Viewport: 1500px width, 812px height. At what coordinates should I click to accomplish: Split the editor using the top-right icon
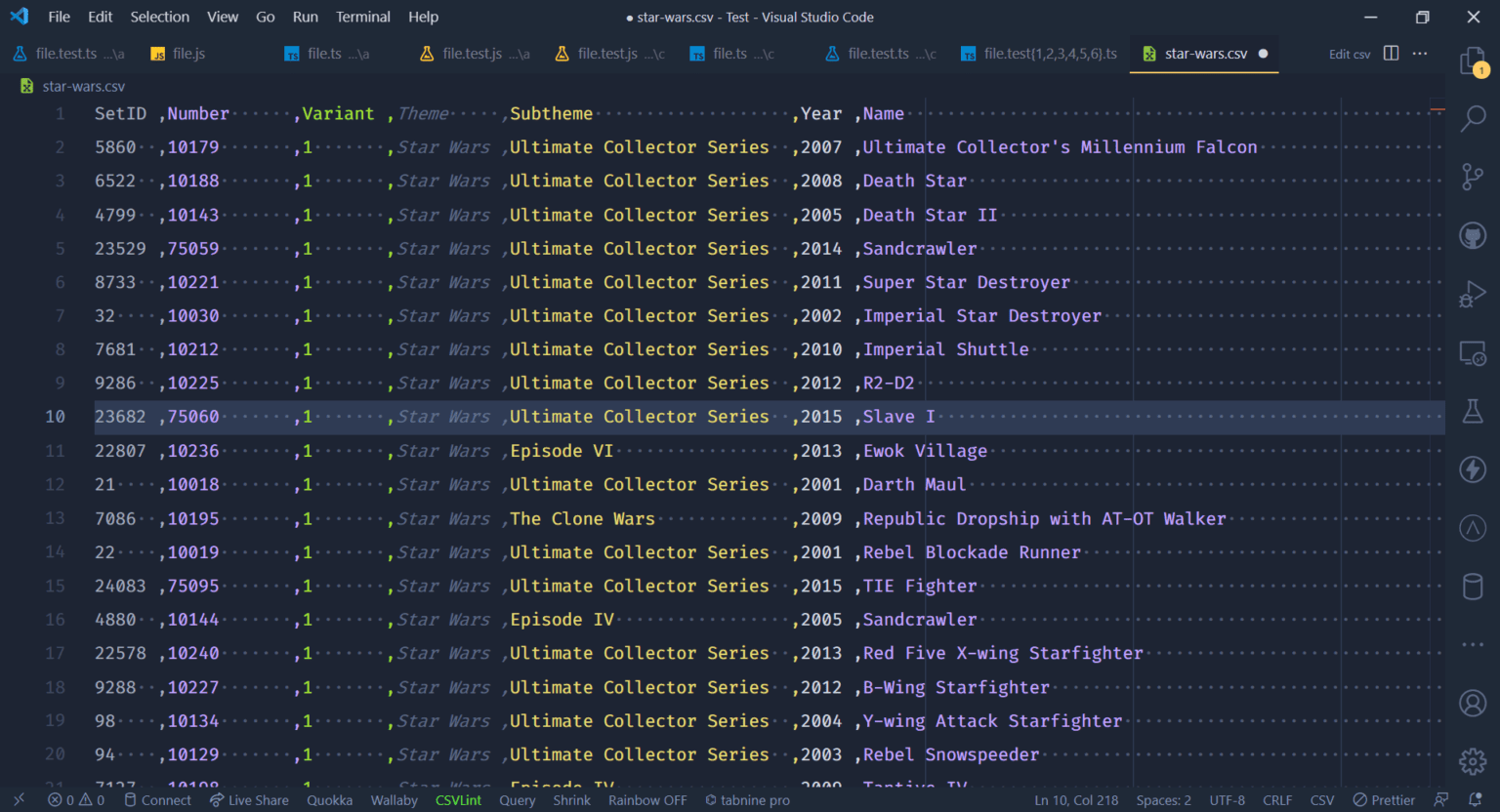pos(1391,54)
